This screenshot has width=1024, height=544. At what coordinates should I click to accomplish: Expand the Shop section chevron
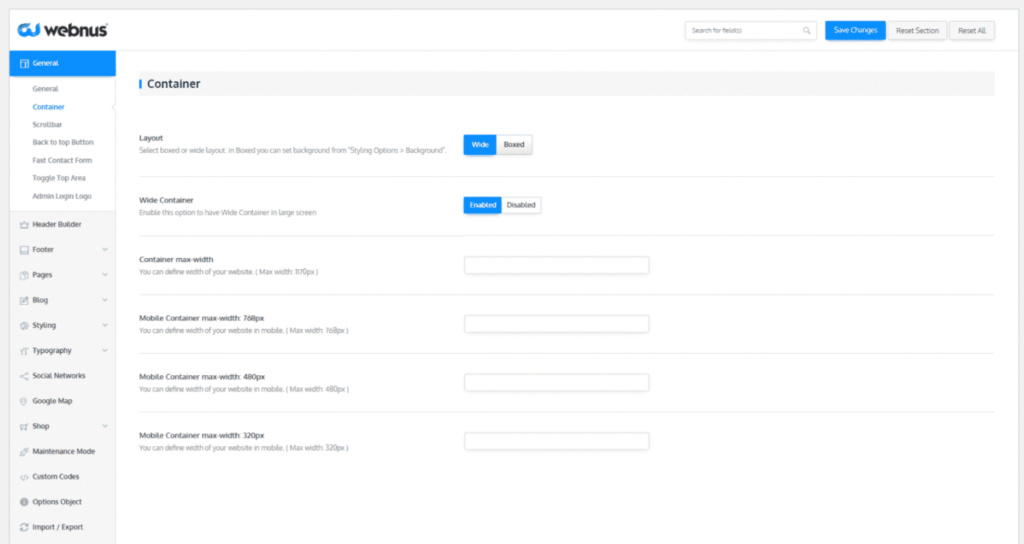click(x=104, y=426)
